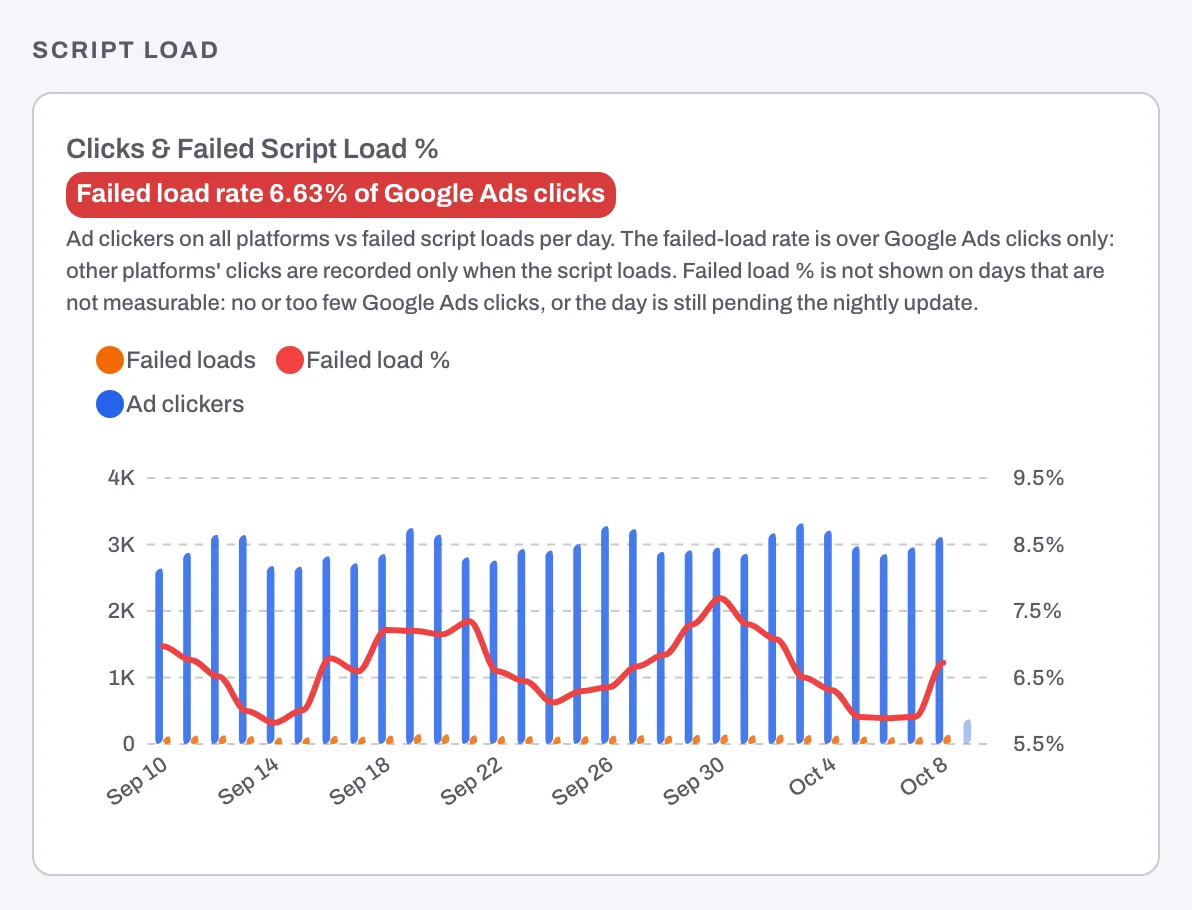Click the red failed load rate 6.63% badge
Viewport: 1192px width, 910px height.
341,194
